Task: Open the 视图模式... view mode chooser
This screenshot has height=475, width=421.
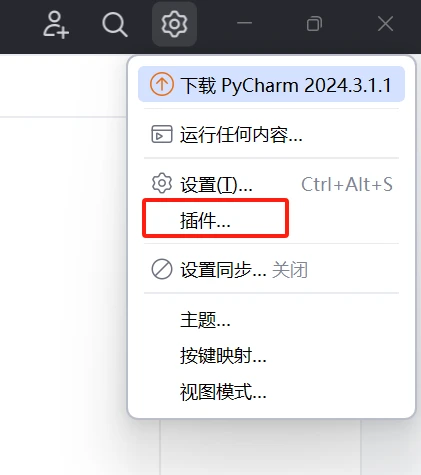Action: coord(271,392)
